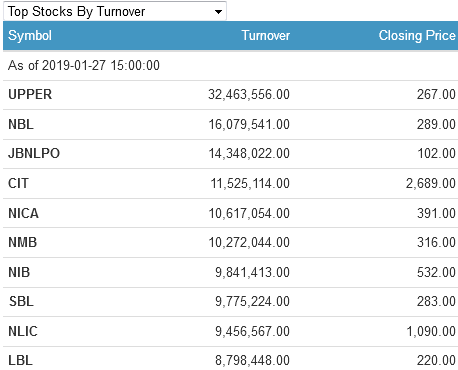Click NBL turnover value 16,079,541.00

click(x=249, y=124)
